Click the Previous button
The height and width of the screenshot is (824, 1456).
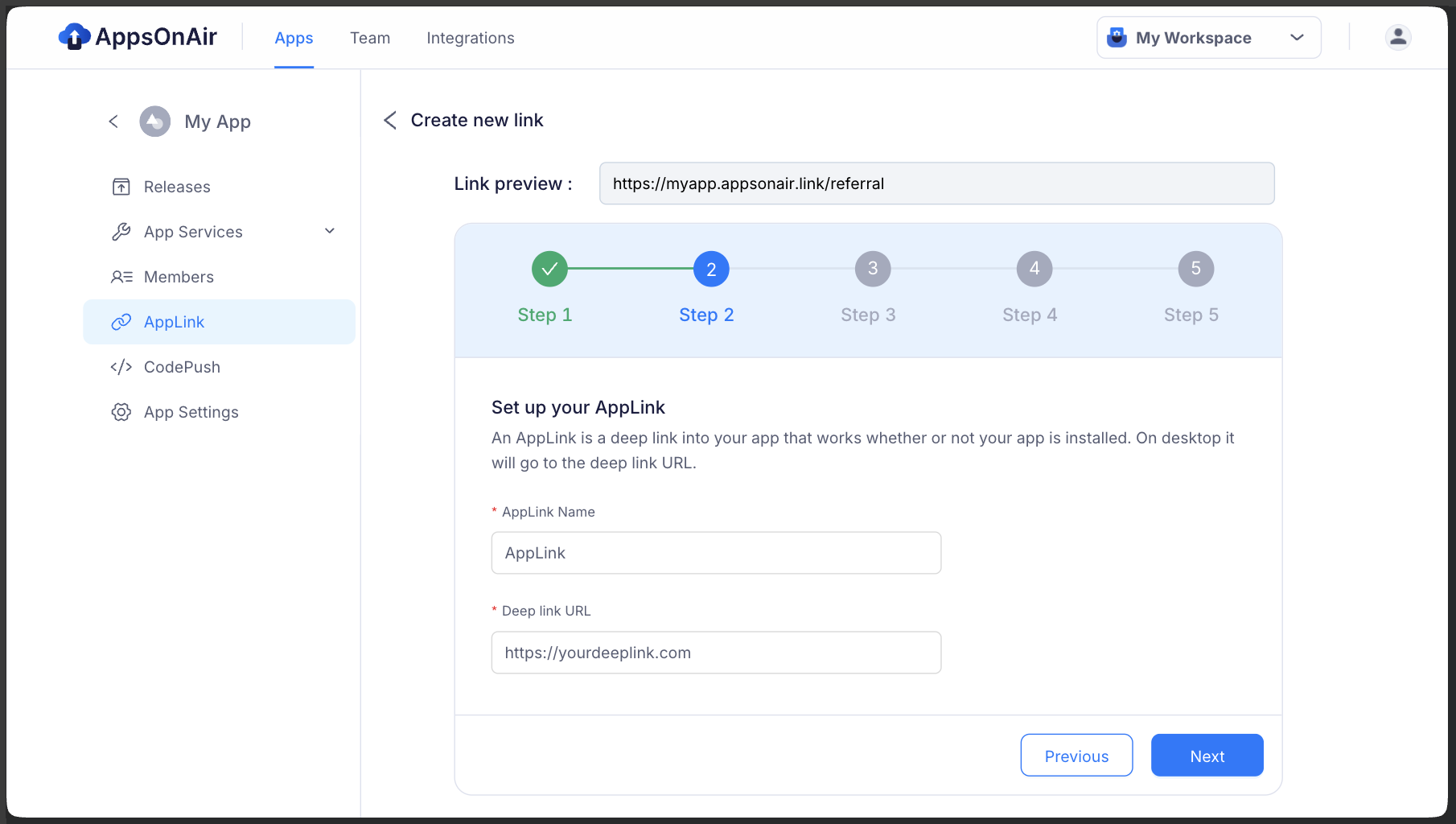(1076, 756)
